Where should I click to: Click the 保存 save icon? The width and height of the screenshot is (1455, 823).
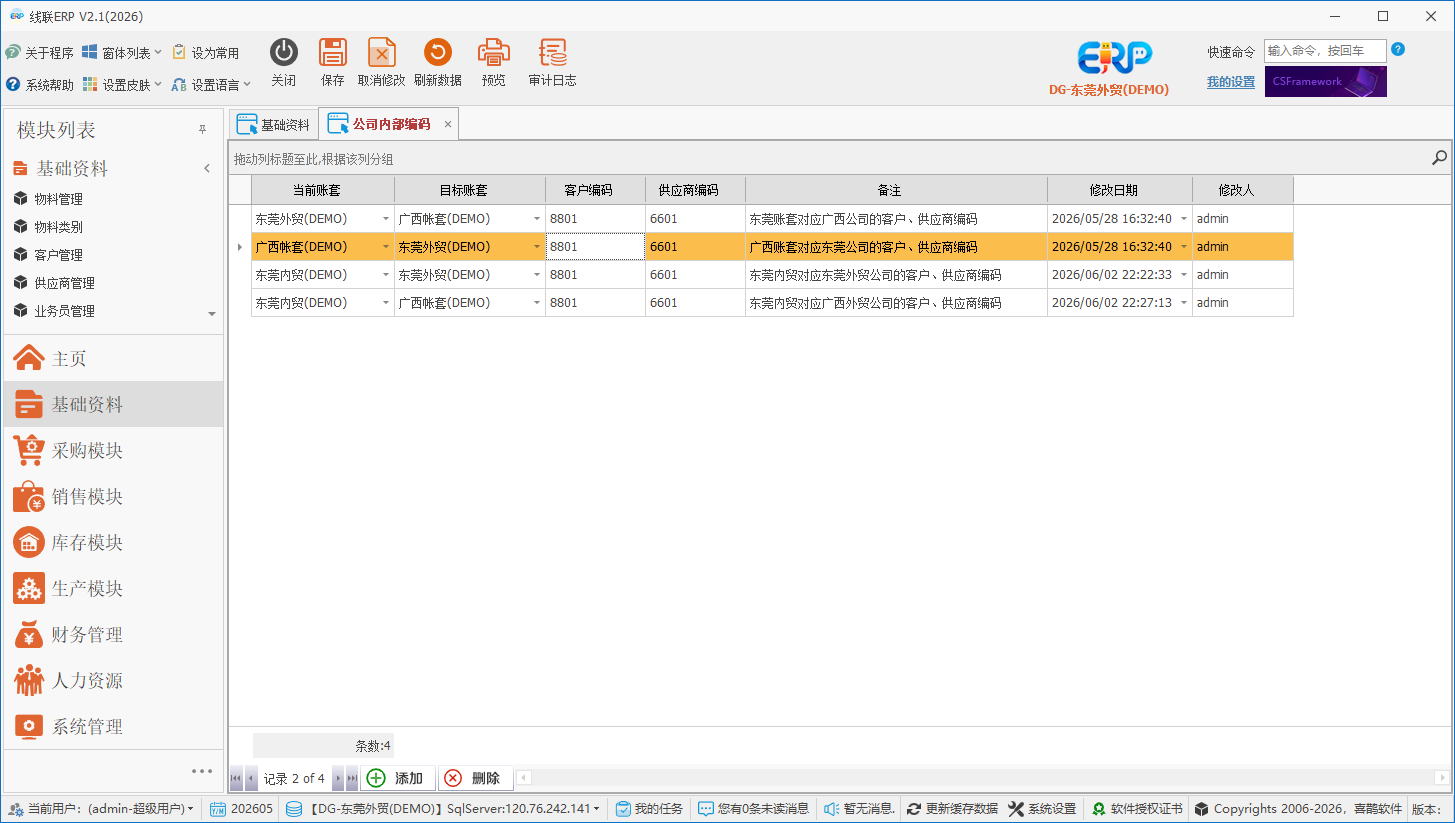[x=333, y=53]
